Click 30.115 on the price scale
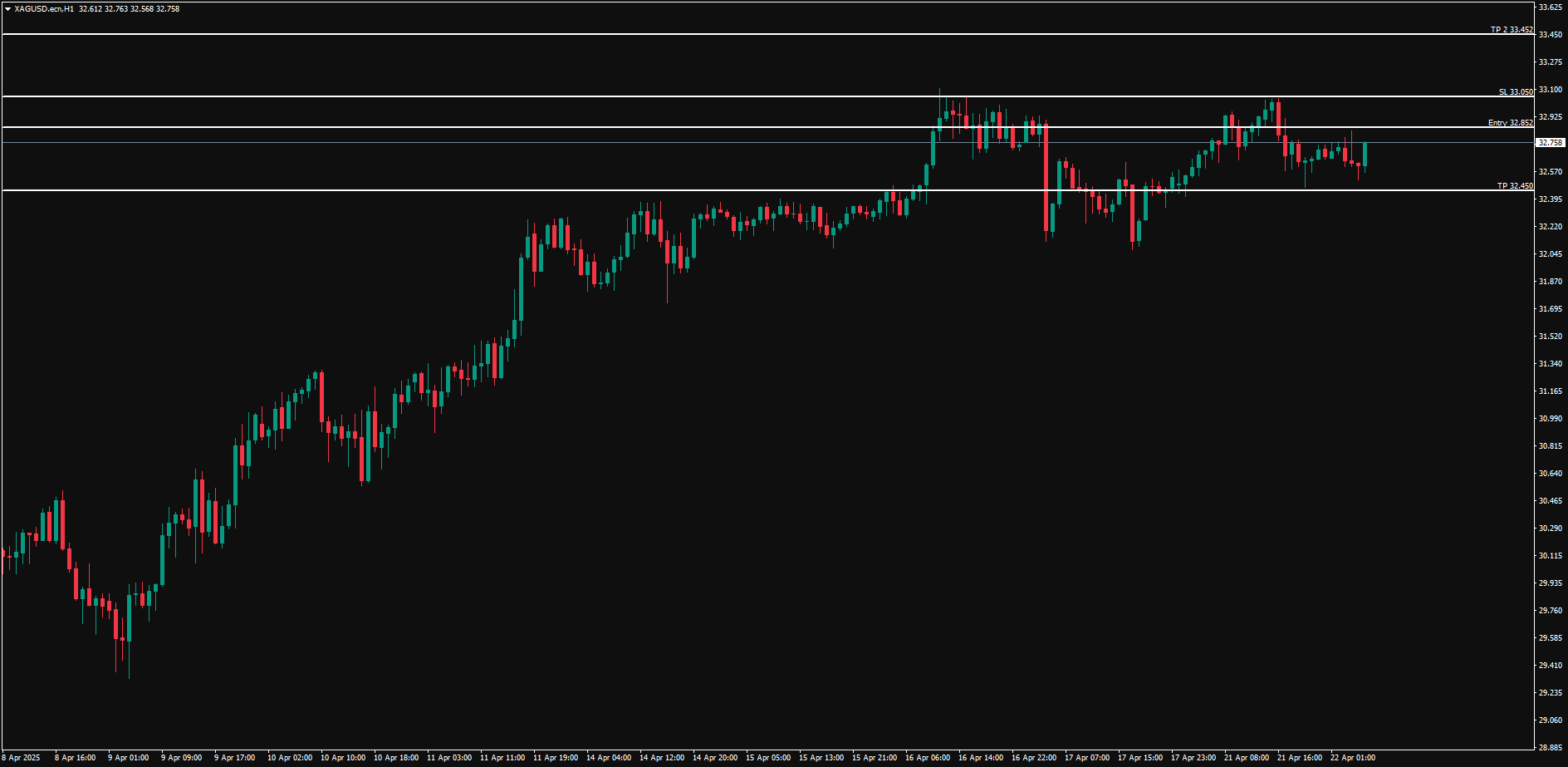Image resolution: width=1568 pixels, height=767 pixels. coord(1550,556)
